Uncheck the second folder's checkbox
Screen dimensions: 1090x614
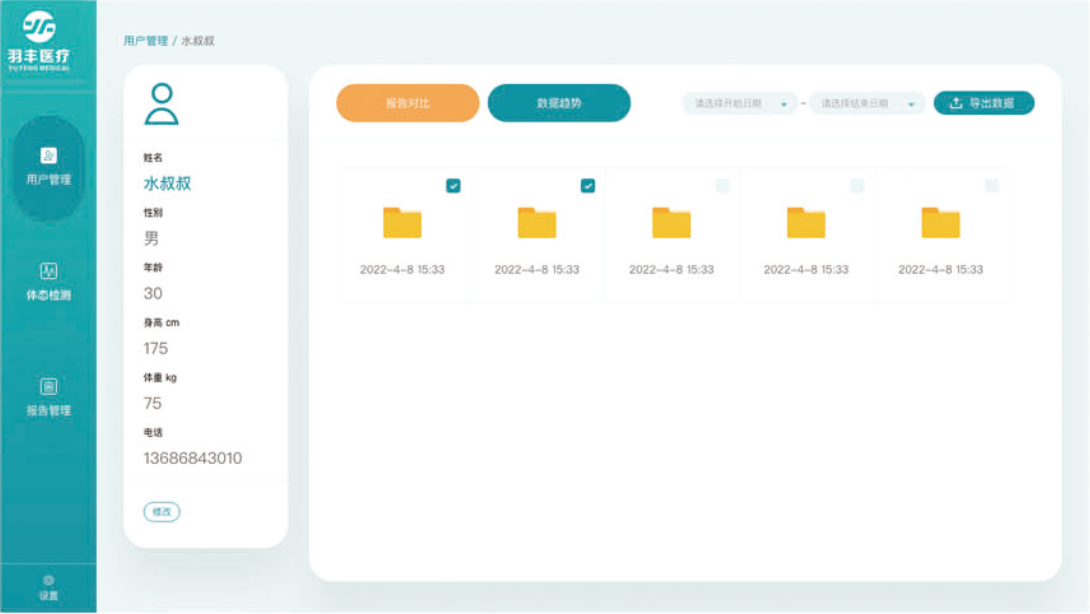pyautogui.click(x=588, y=186)
